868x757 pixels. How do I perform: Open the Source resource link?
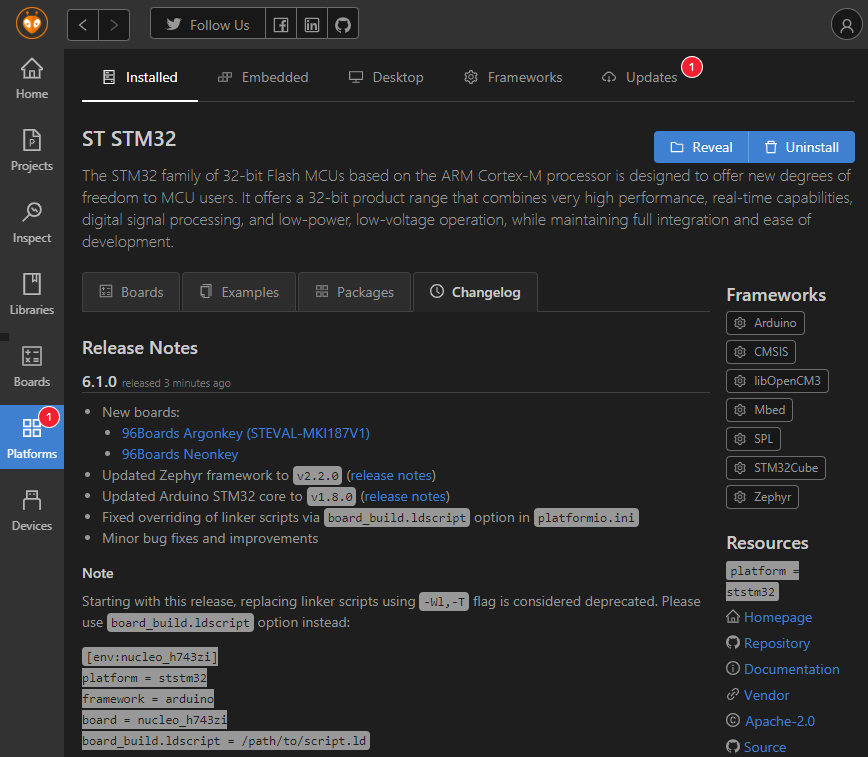[764, 747]
